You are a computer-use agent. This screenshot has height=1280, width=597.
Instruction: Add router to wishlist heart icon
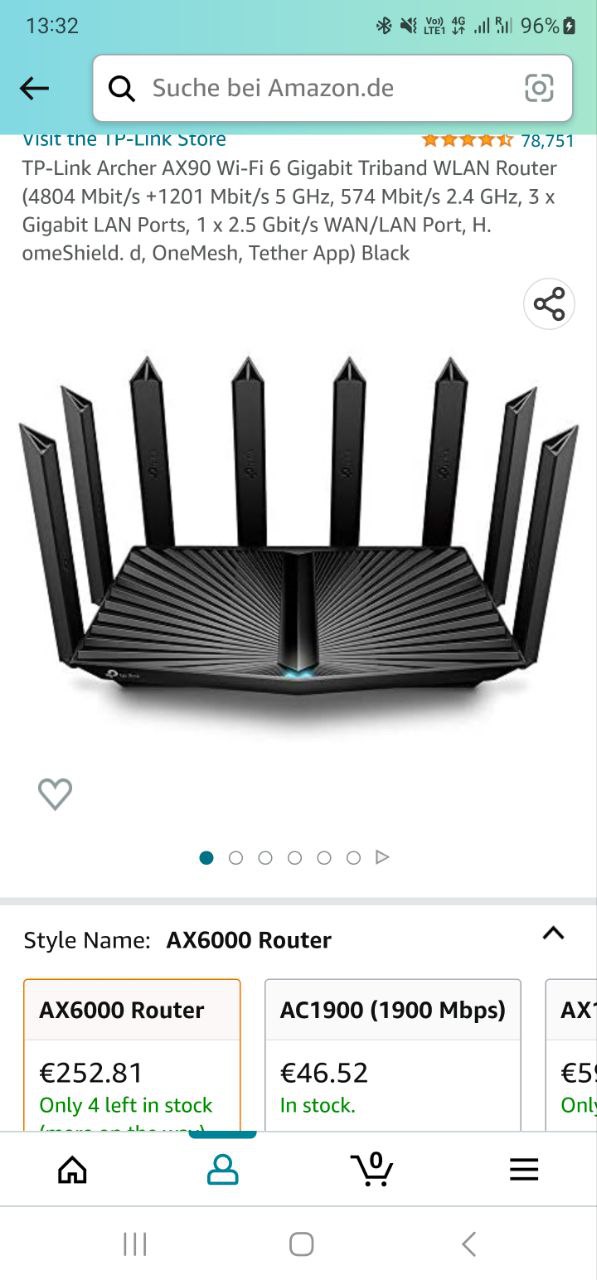(x=55, y=794)
